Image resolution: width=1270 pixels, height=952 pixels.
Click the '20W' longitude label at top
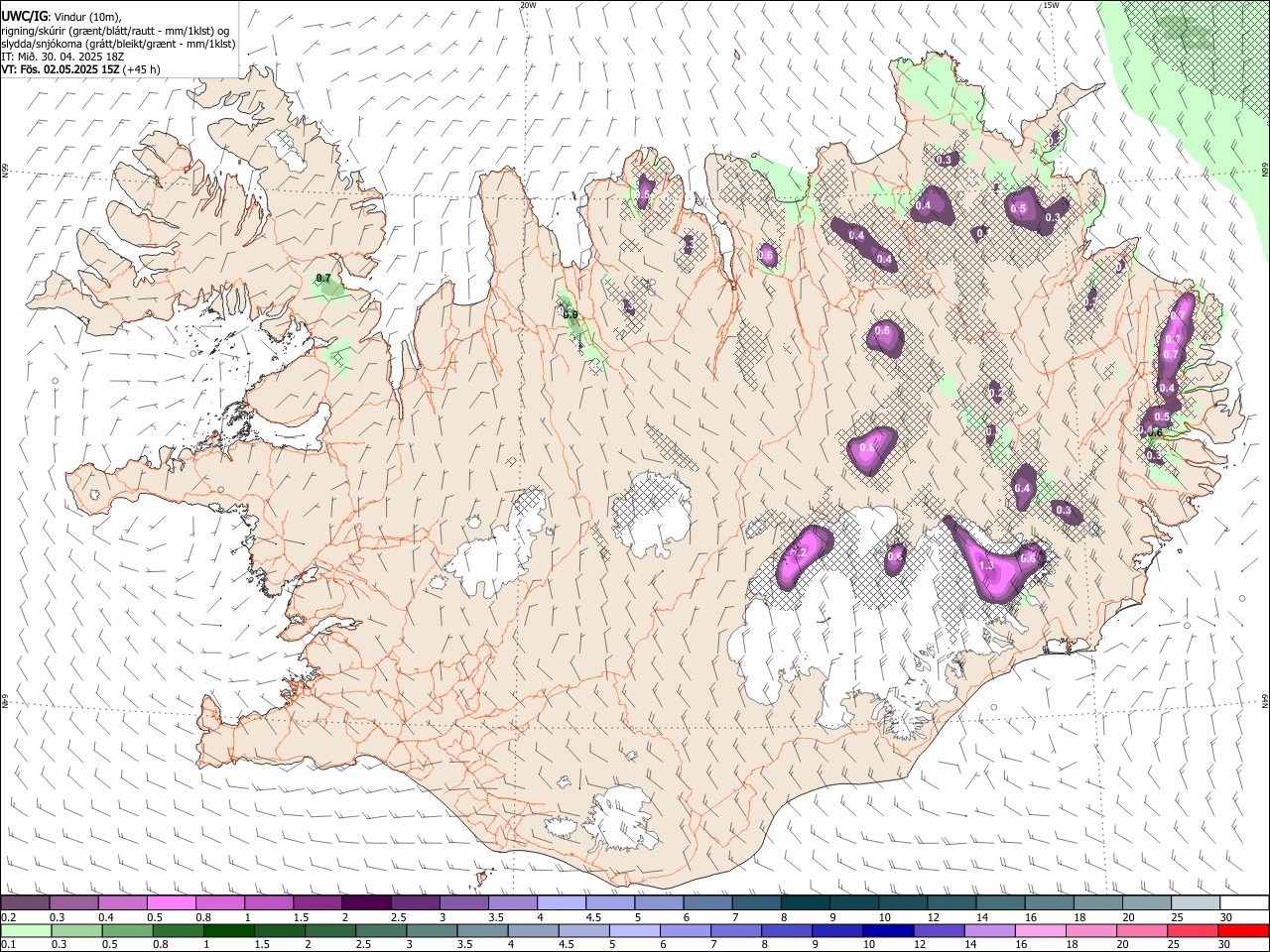click(x=528, y=5)
